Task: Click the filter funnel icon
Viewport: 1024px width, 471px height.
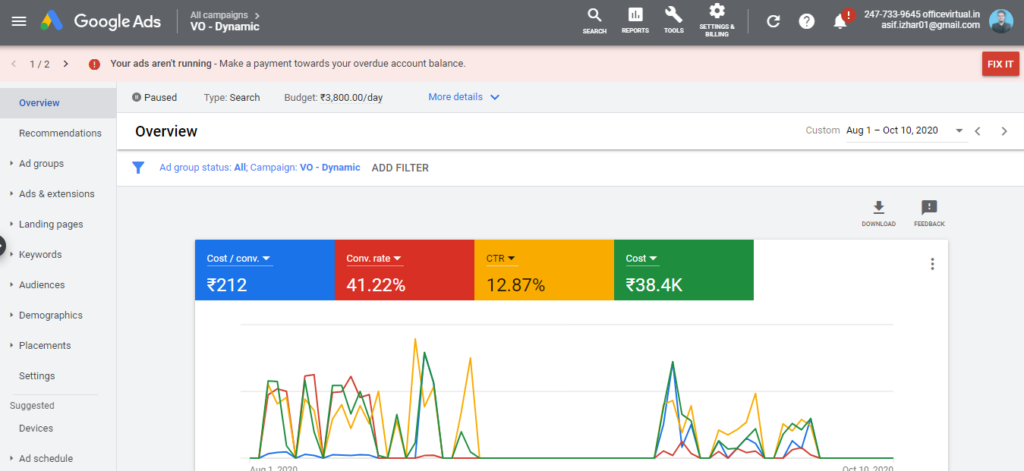Action: pos(138,168)
